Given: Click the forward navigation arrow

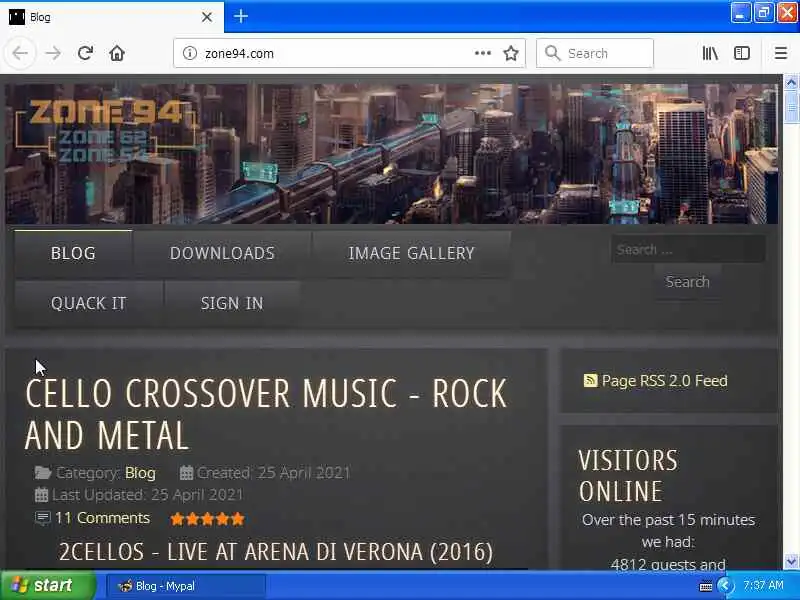Looking at the screenshot, I should 53,53.
